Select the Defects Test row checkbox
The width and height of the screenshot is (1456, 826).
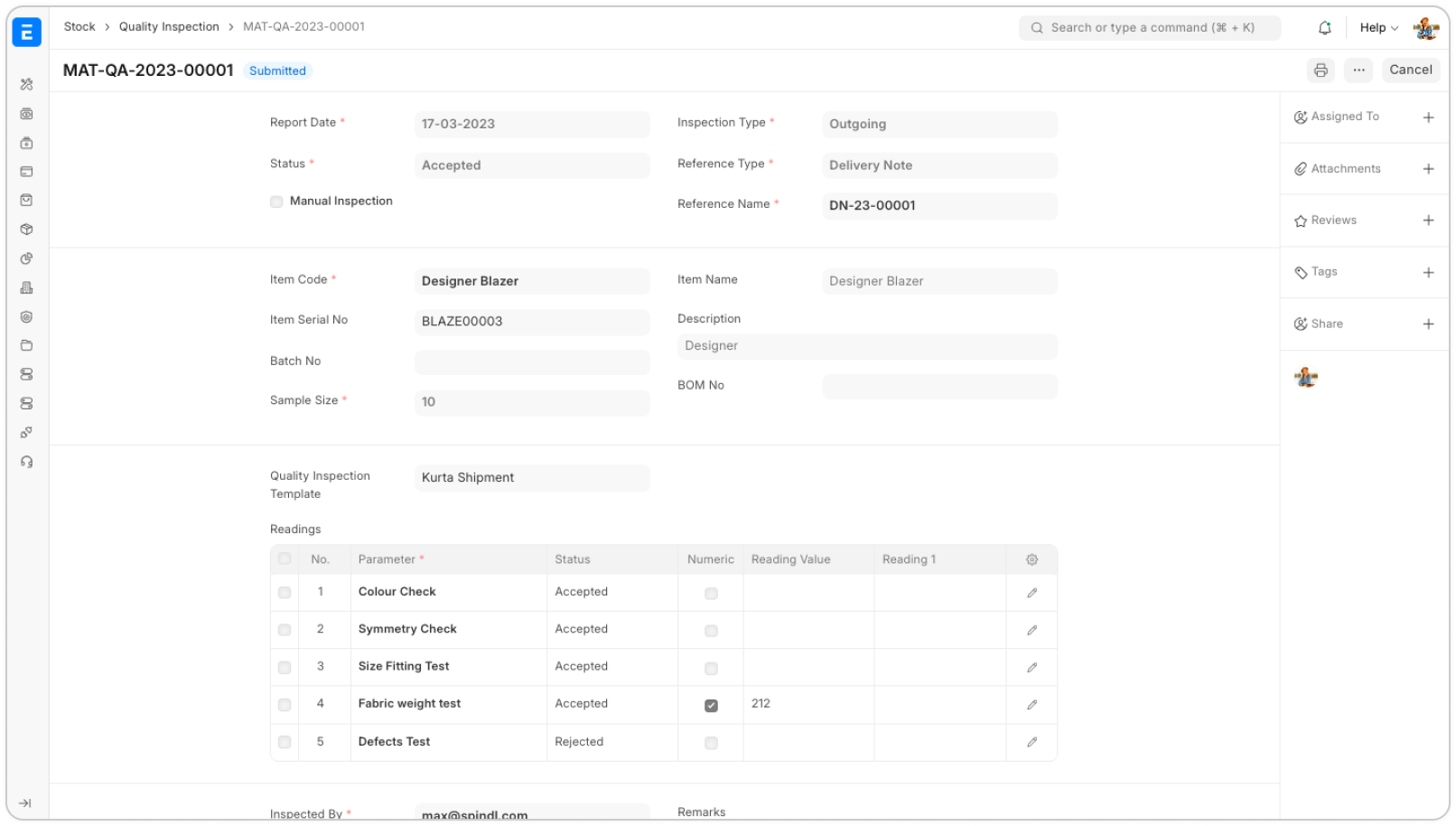[285, 742]
